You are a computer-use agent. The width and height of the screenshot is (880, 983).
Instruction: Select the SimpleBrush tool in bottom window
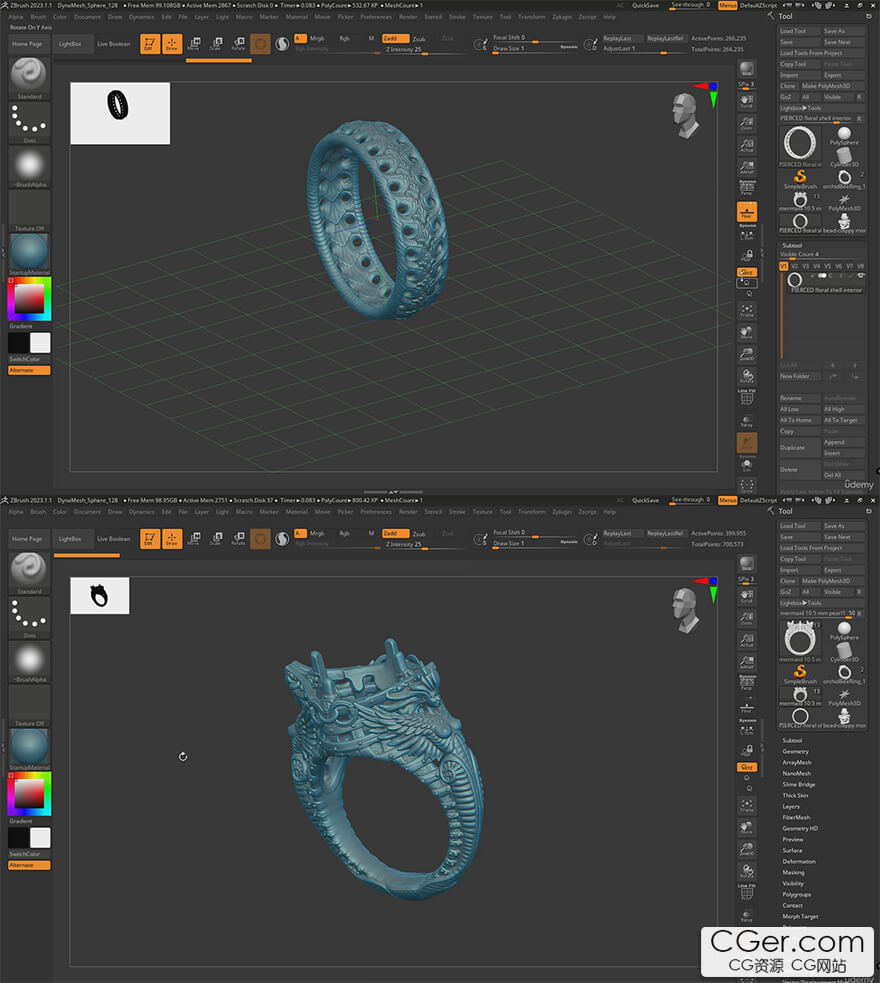click(x=800, y=675)
